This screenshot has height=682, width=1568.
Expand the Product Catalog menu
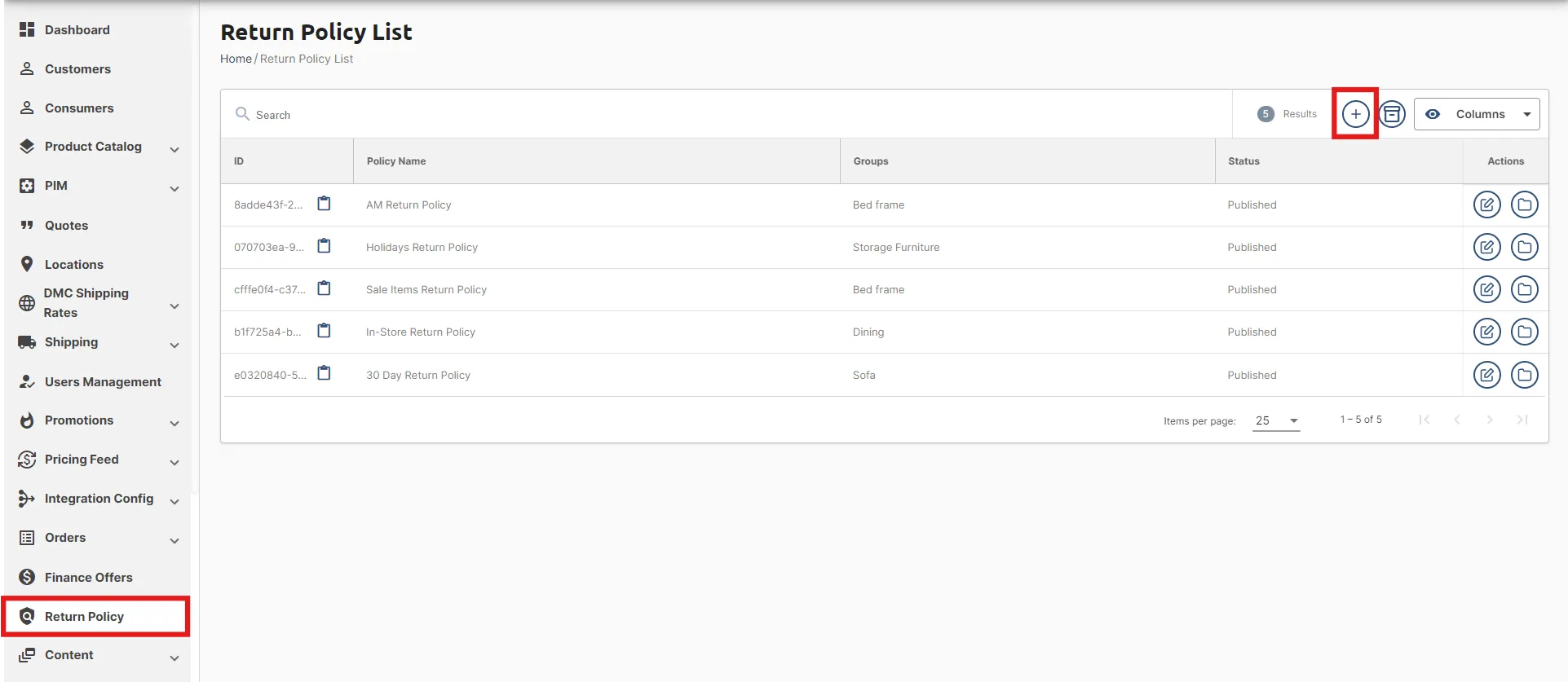(x=174, y=149)
